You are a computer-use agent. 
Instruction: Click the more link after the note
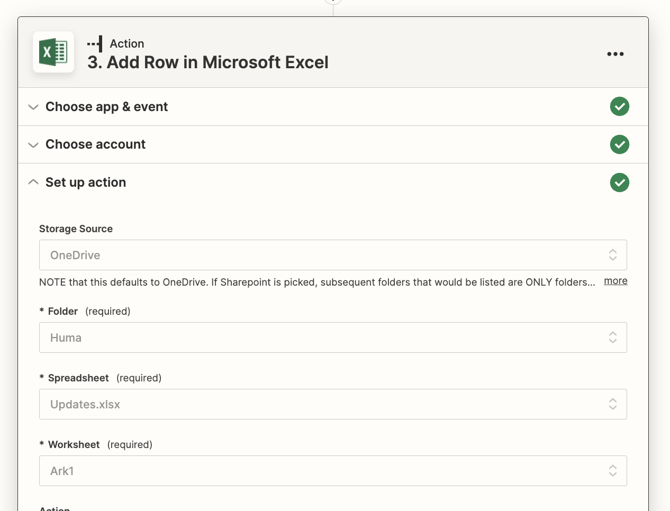click(615, 281)
